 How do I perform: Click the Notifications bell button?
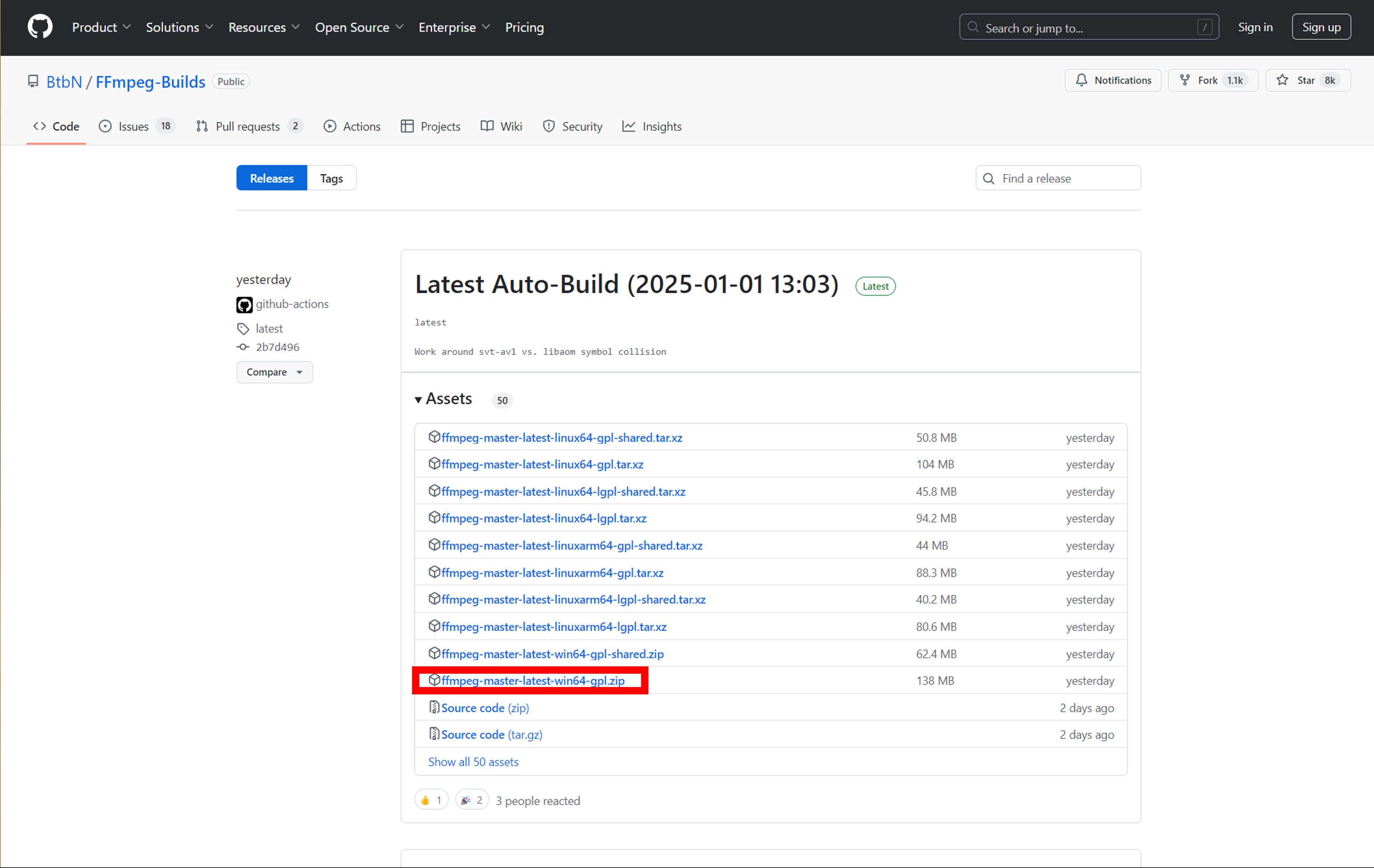(x=1113, y=80)
